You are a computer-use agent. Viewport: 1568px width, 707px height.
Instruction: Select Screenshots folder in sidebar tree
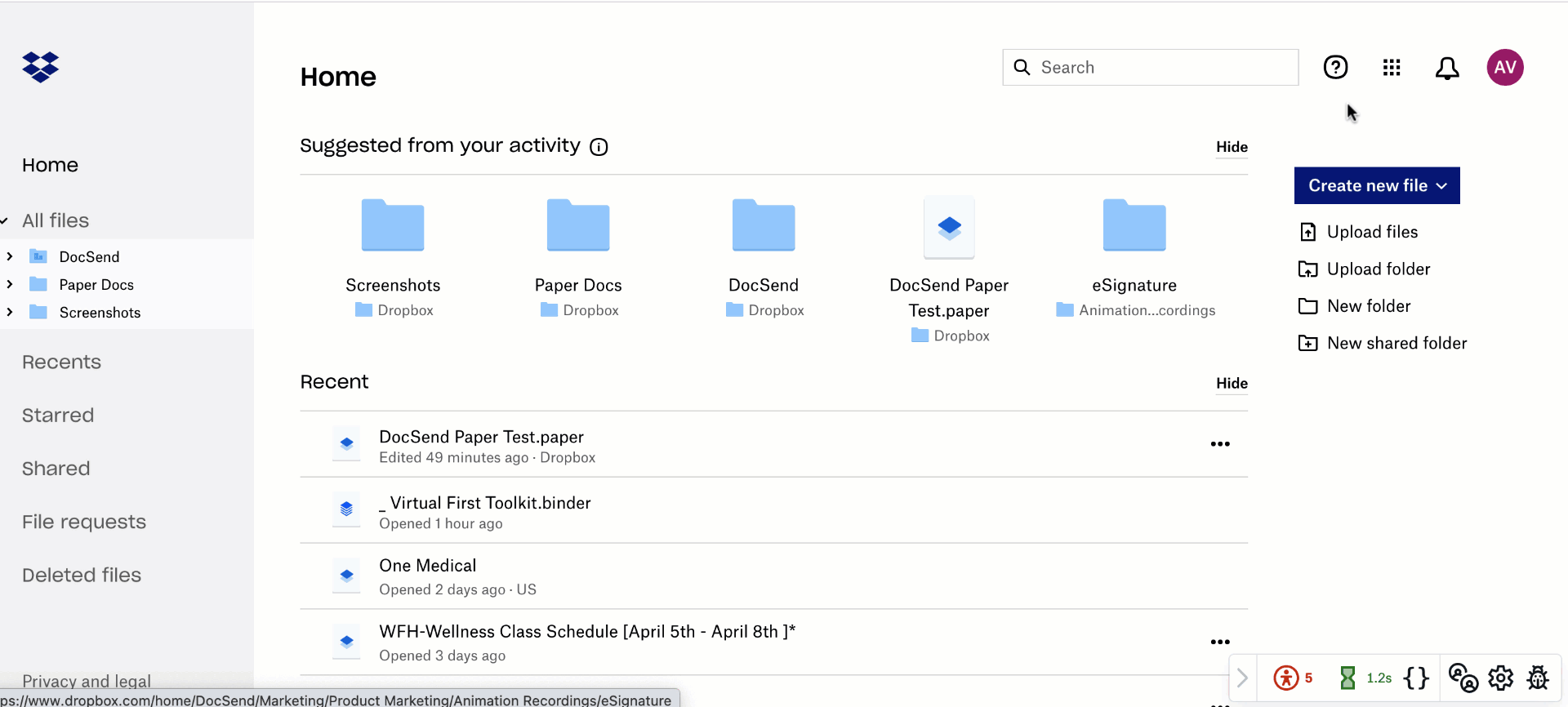point(100,312)
